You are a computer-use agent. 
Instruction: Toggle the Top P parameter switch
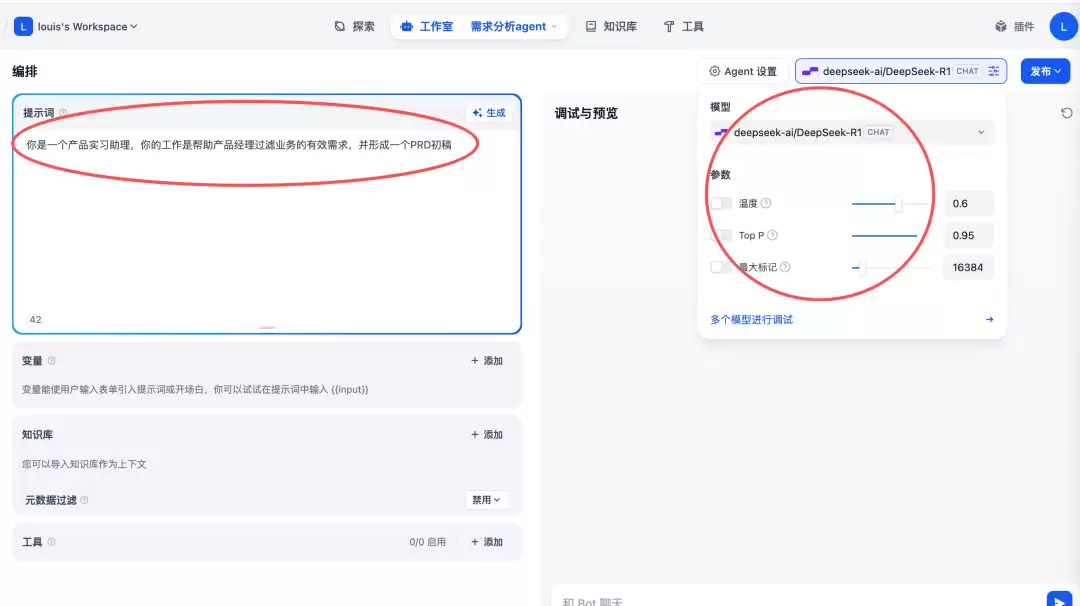(720, 236)
